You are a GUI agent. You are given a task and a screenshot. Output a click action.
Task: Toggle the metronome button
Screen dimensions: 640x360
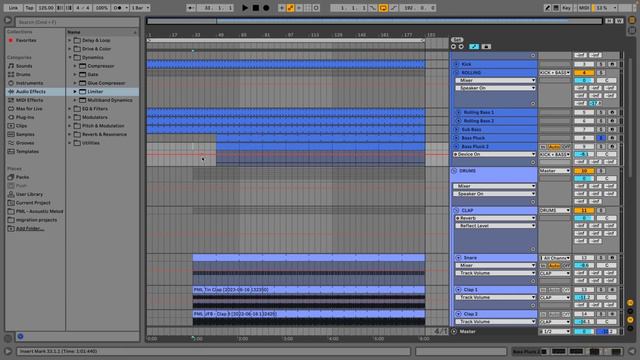(x=119, y=8)
